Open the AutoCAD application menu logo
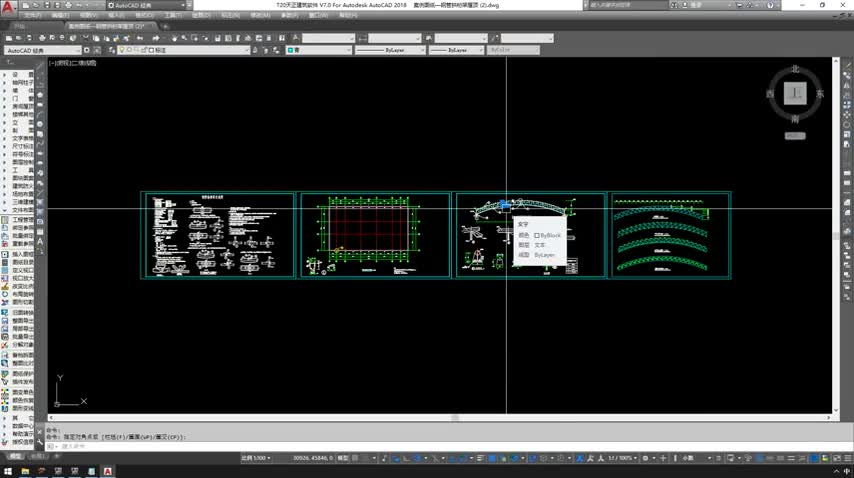Screen dimensions: 854x478 click(x=8, y=7)
